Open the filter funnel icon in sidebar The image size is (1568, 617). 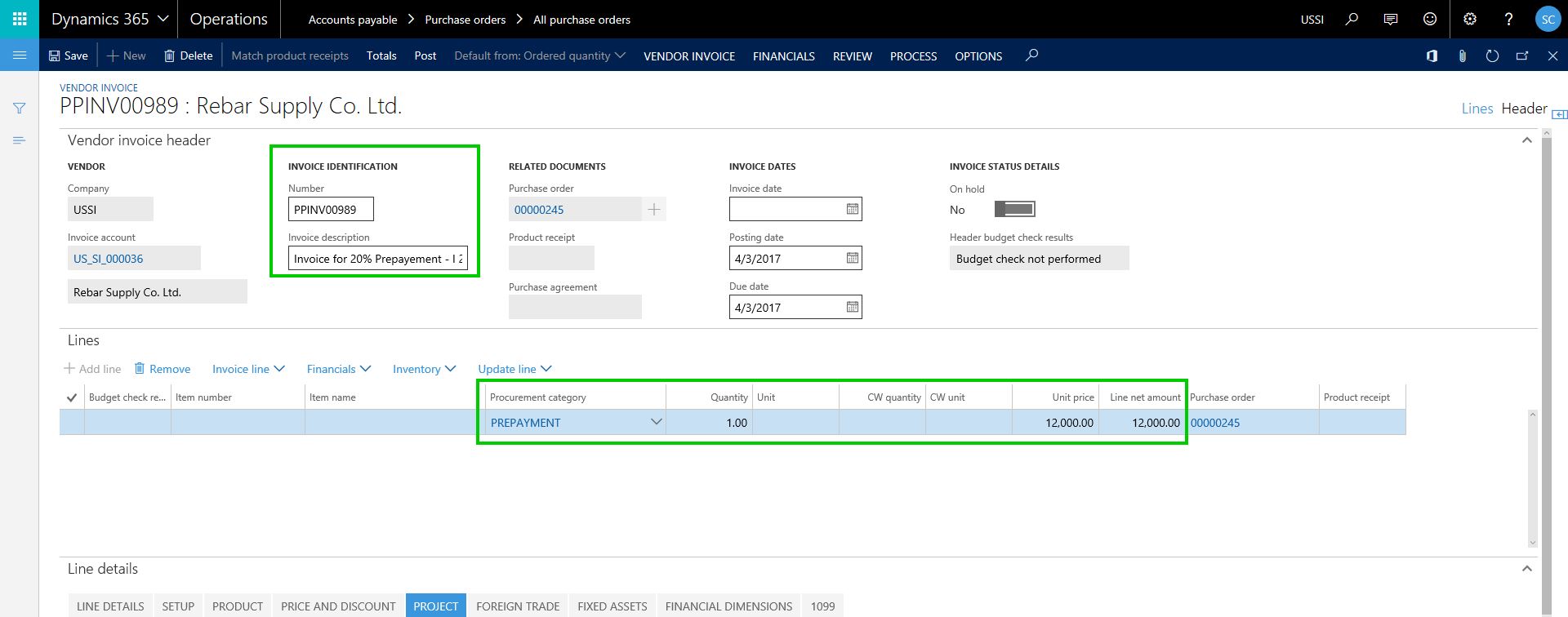[x=20, y=108]
